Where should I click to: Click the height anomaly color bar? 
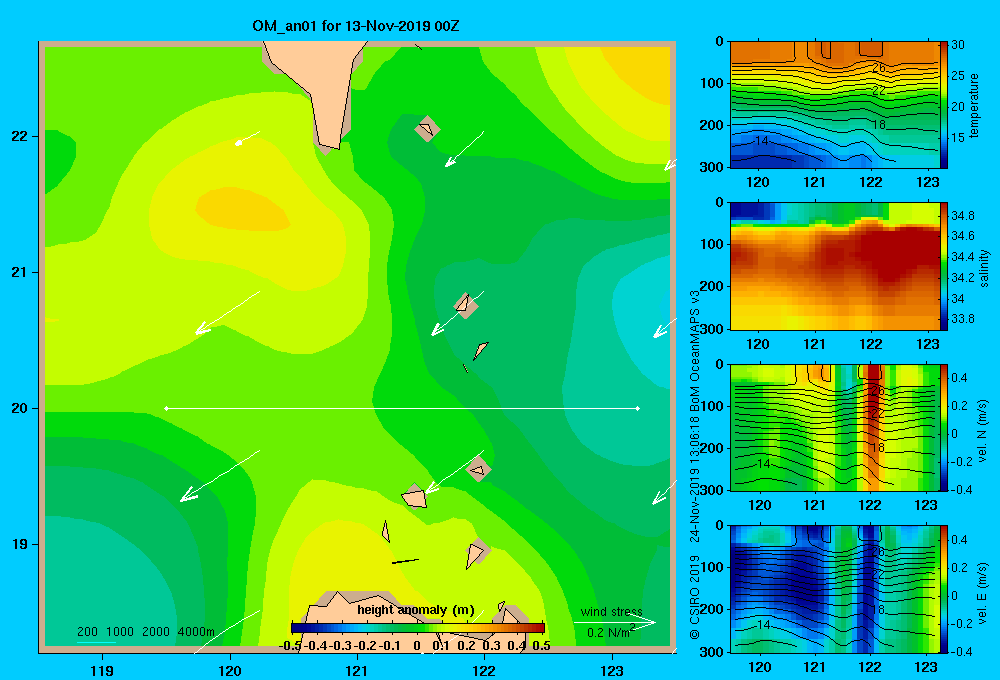(418, 628)
